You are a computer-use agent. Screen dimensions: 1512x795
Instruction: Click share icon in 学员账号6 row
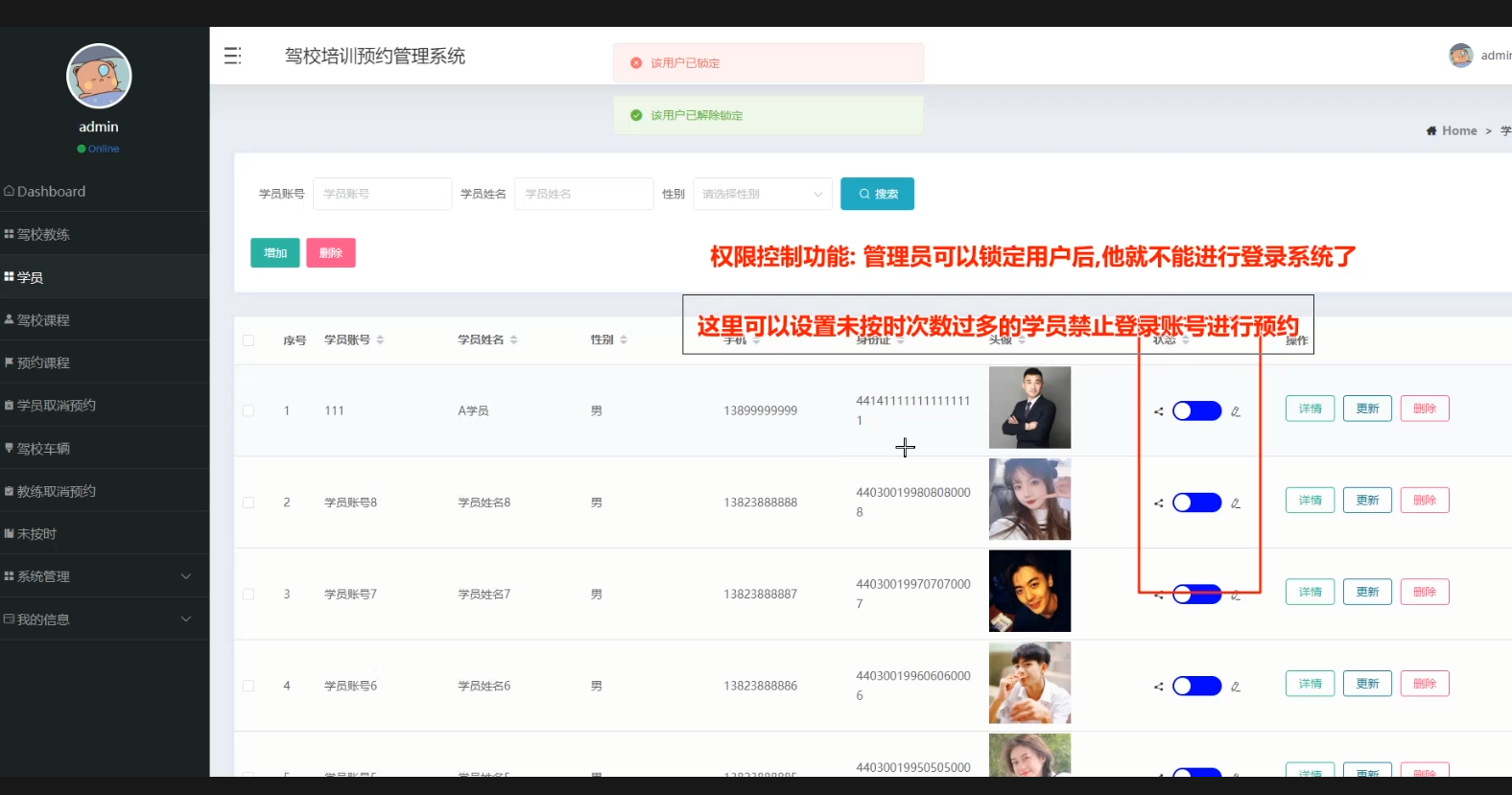1158,687
